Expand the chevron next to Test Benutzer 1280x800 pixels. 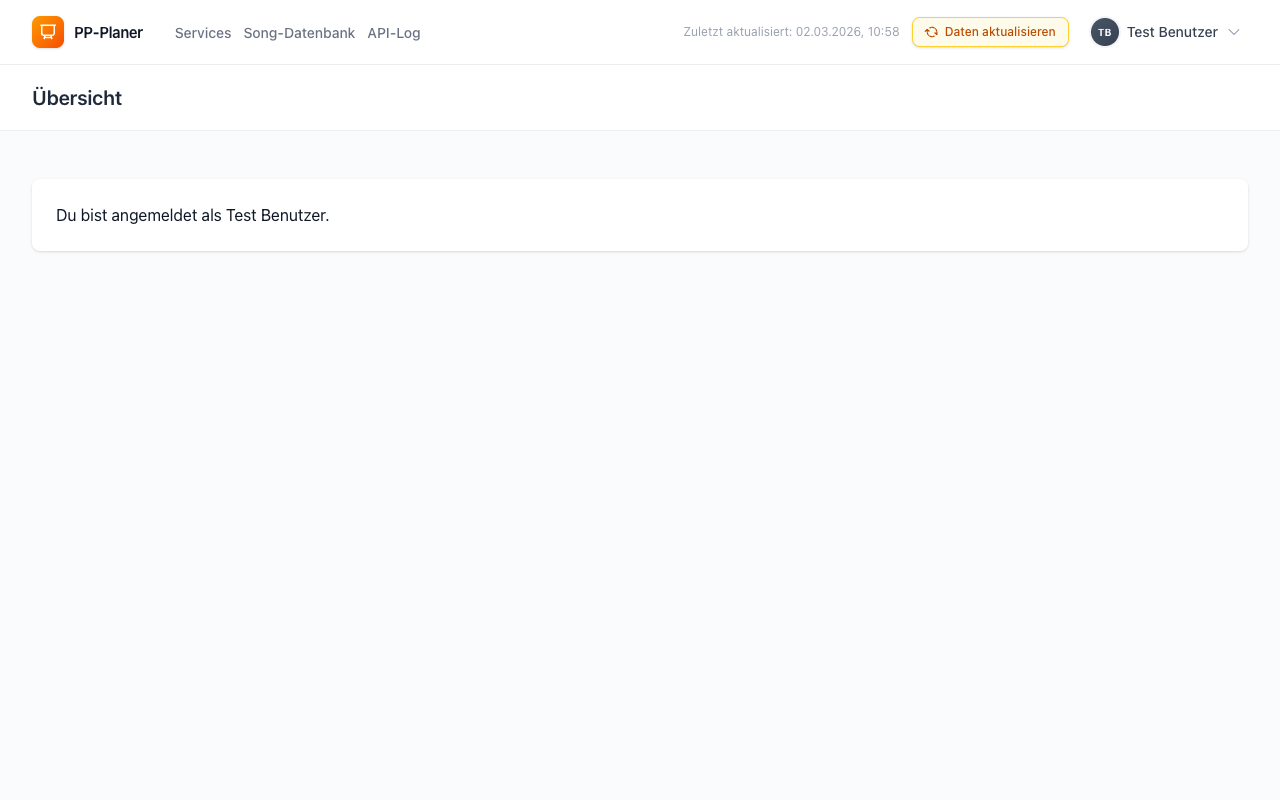coord(1234,32)
